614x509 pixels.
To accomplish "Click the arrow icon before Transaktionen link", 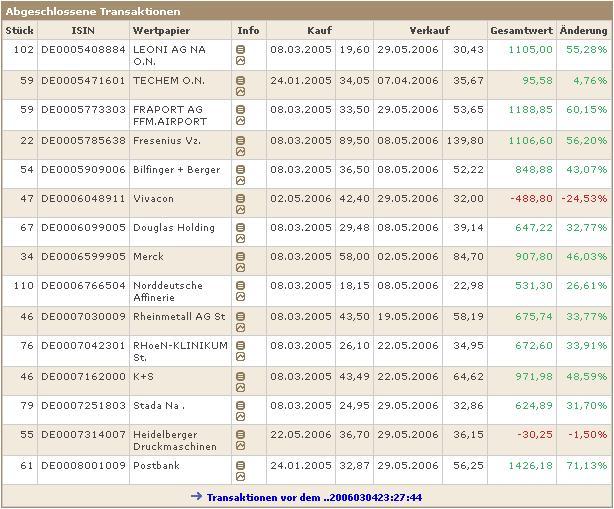I will 197,496.
